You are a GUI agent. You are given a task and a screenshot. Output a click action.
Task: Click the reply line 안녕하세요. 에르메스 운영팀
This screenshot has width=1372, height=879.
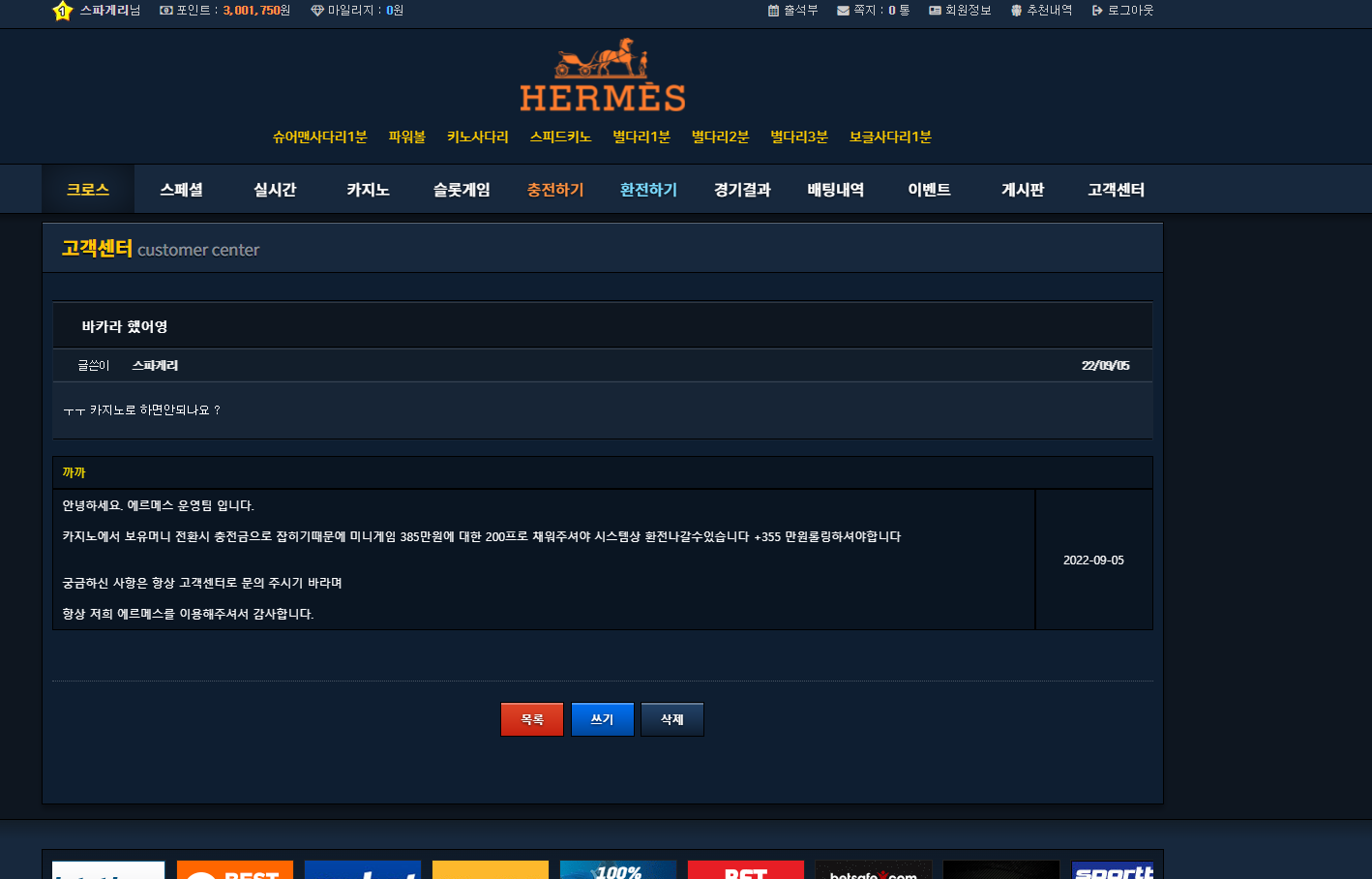pyautogui.click(x=158, y=505)
